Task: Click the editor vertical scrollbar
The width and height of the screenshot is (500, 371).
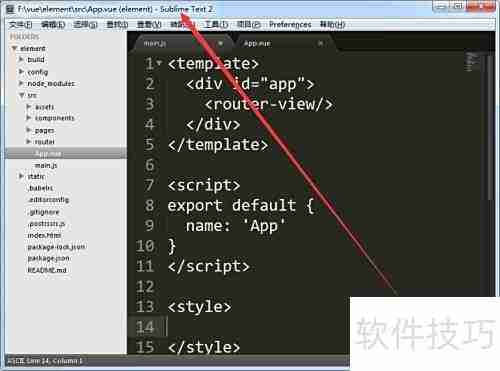Action: click(x=490, y=127)
